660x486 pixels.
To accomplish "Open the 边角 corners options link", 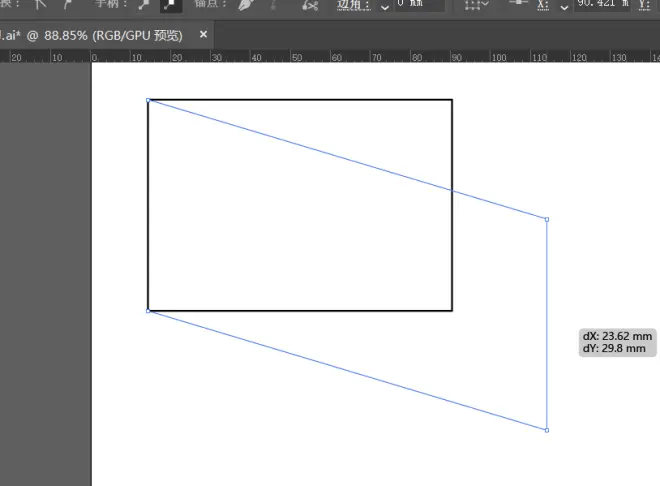I will tap(354, 5).
